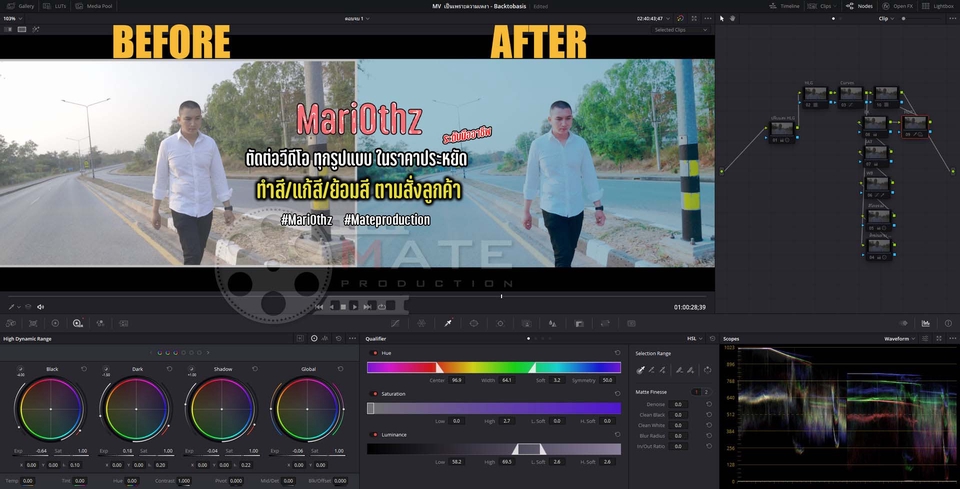Click the Luminance range bar
Image resolution: width=960 pixels, height=489 pixels.
click(x=493, y=449)
